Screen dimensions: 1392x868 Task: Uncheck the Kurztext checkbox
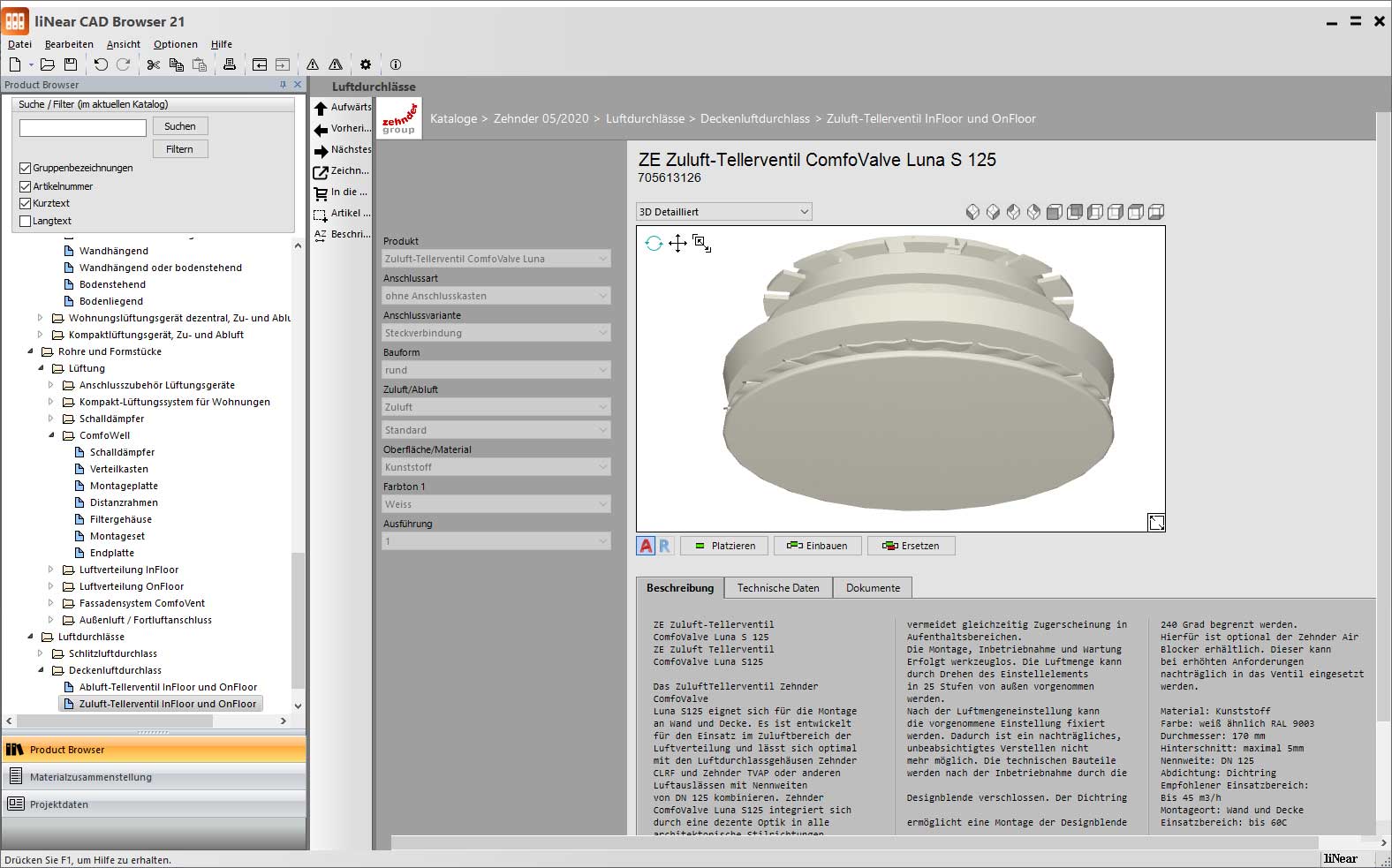click(25, 203)
